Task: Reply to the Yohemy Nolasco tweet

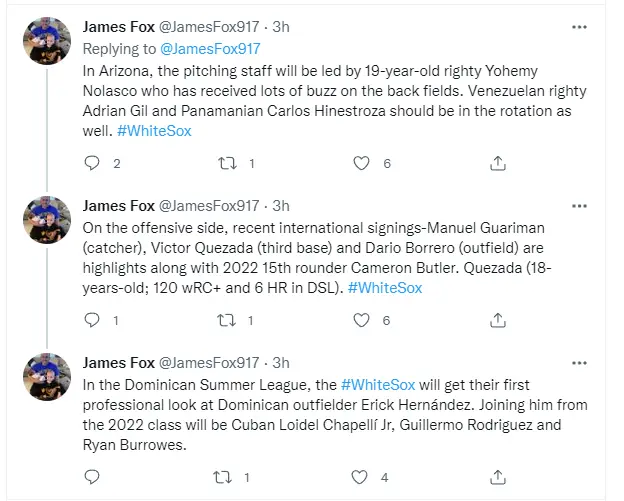Action: [92, 163]
